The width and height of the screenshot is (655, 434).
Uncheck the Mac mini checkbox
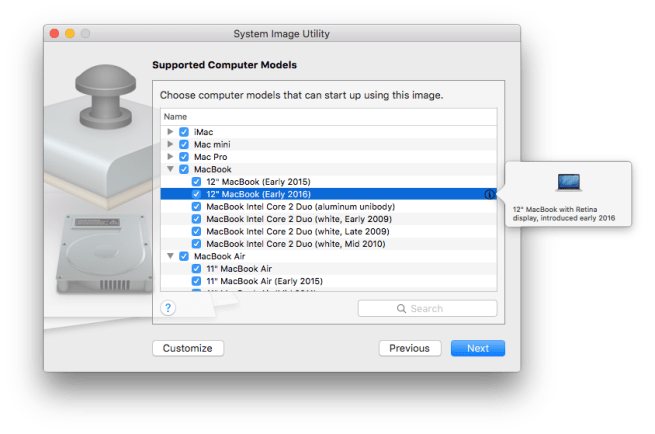(184, 145)
